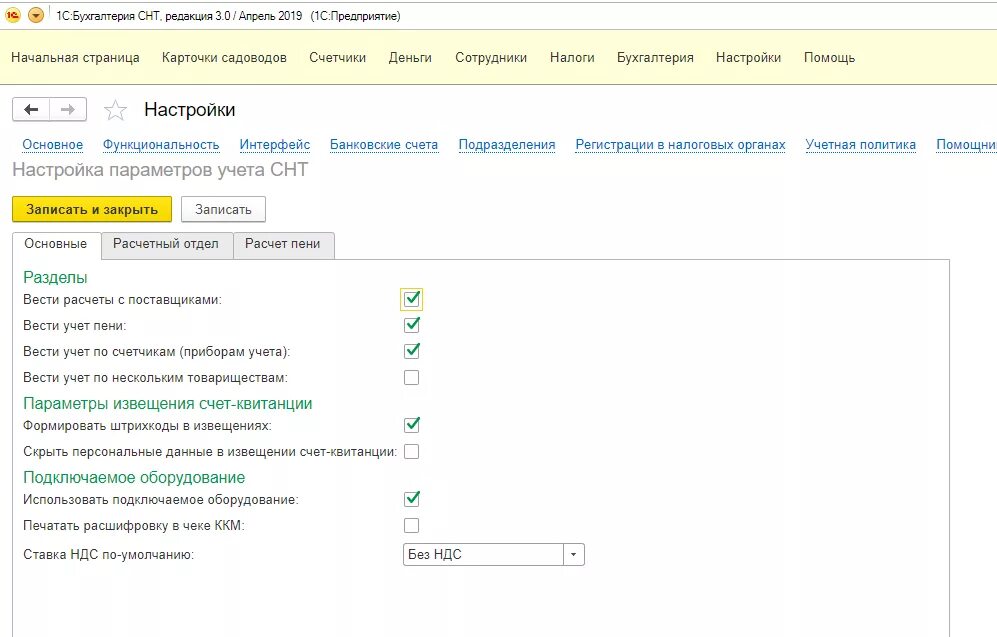Enable Вести учет по нескольким товариществам
Screen dimensions: 997x637
coord(412,378)
